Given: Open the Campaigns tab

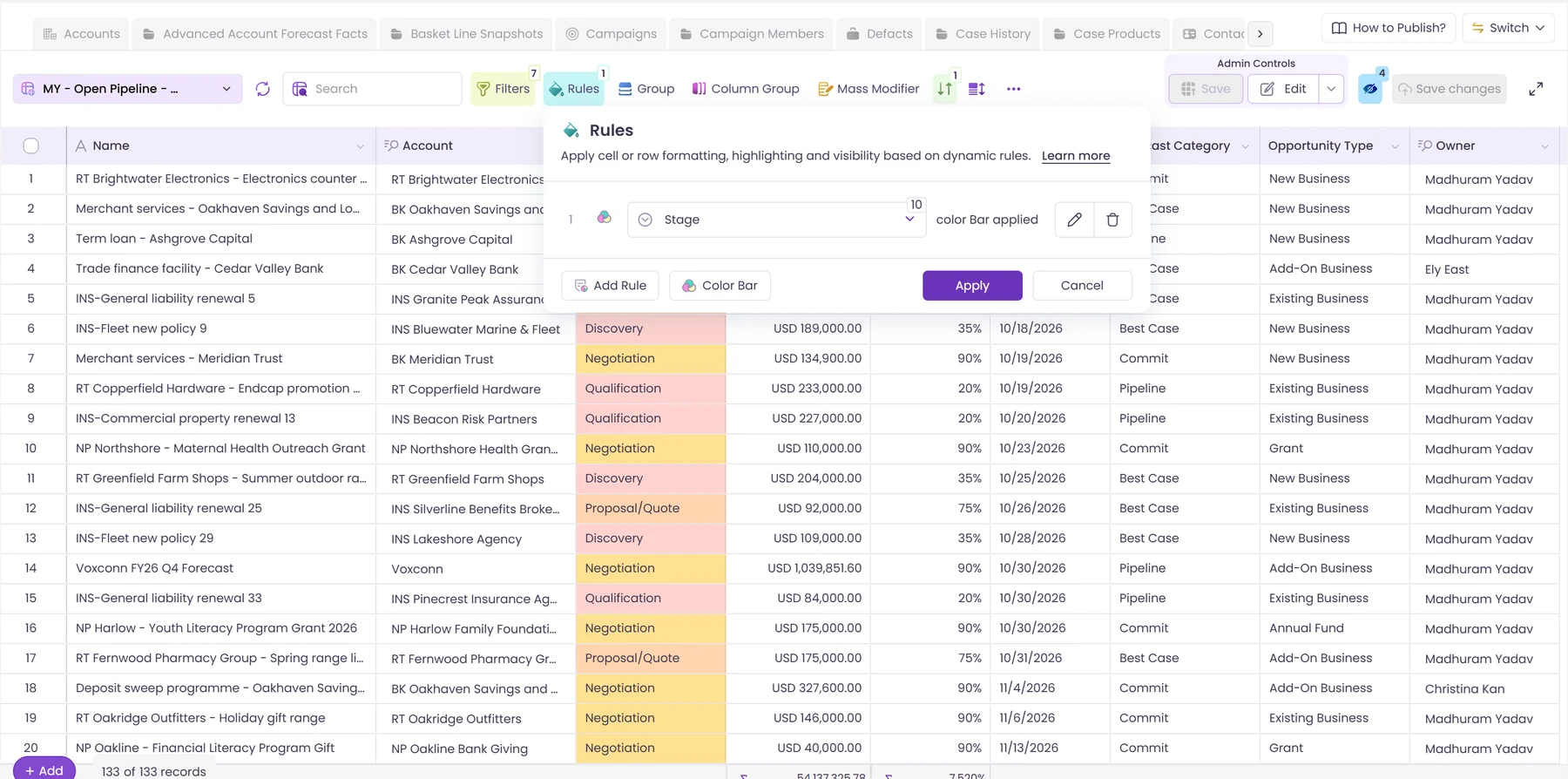Looking at the screenshot, I should pos(612,34).
